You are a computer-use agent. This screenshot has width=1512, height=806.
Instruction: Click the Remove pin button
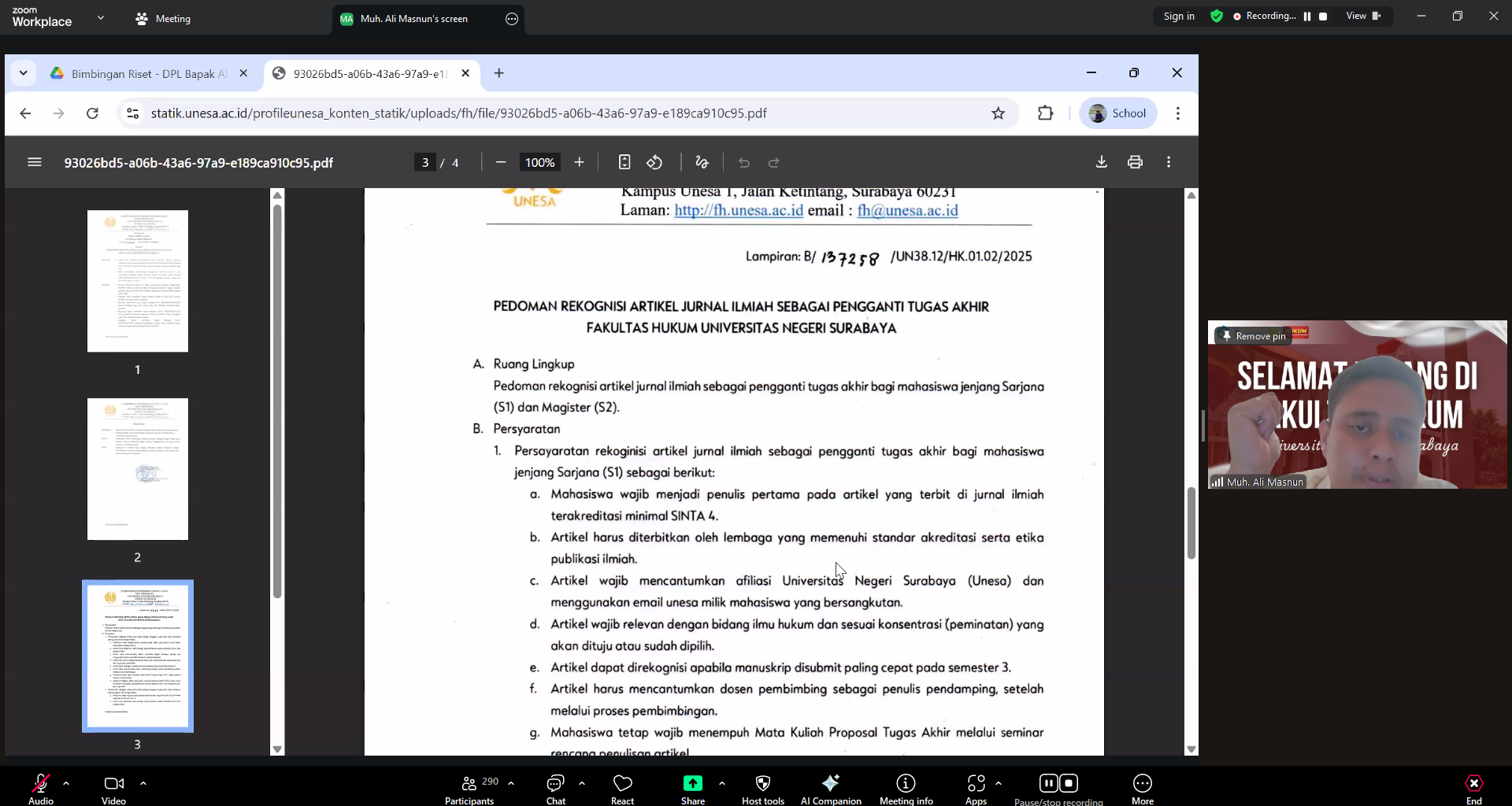point(1254,336)
